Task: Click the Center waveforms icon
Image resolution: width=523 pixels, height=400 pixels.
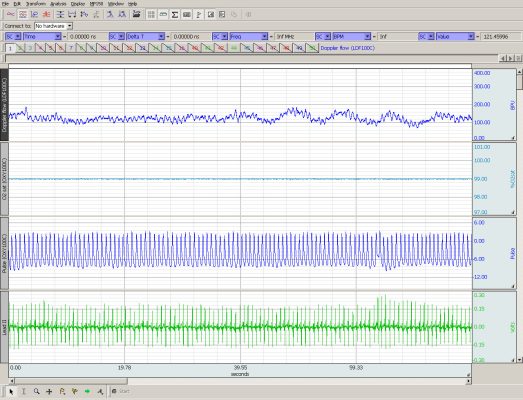Action: tap(84, 14)
